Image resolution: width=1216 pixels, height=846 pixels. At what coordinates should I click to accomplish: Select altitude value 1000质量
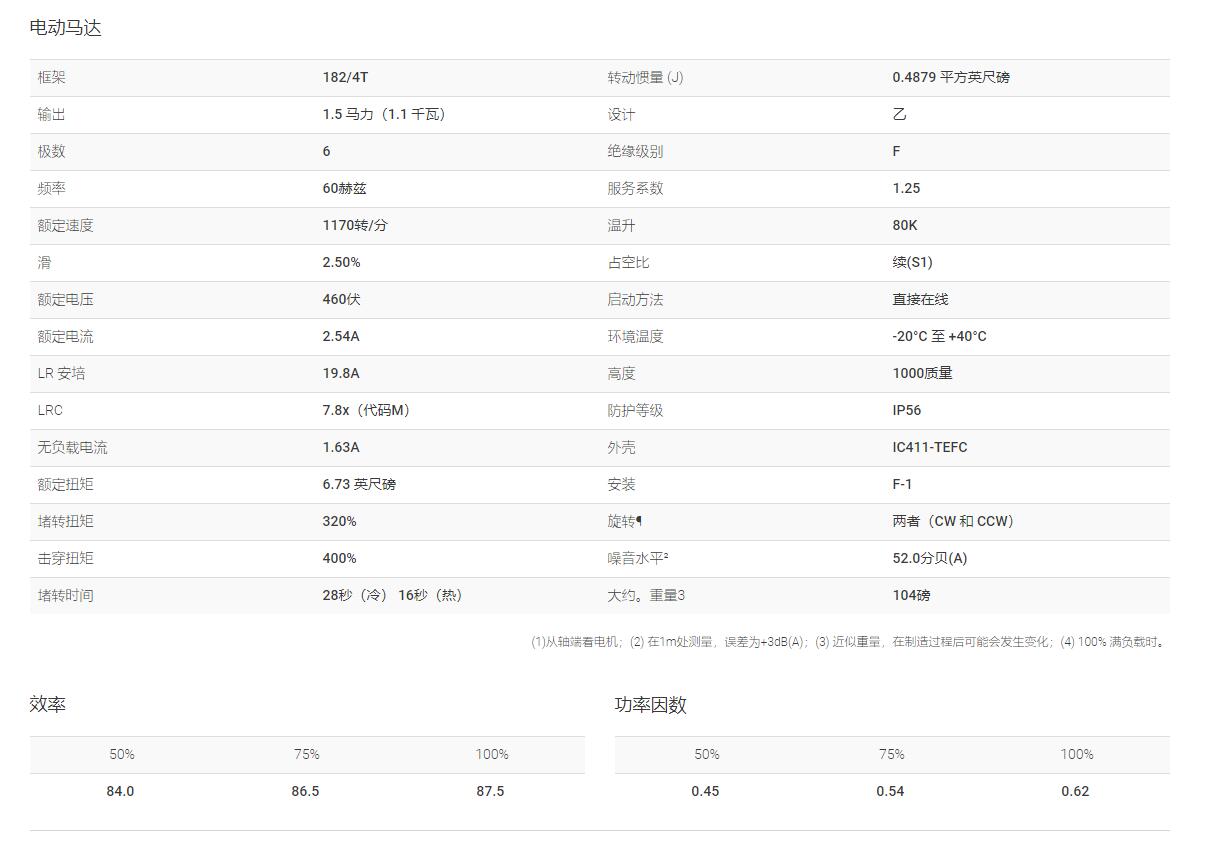tap(922, 373)
